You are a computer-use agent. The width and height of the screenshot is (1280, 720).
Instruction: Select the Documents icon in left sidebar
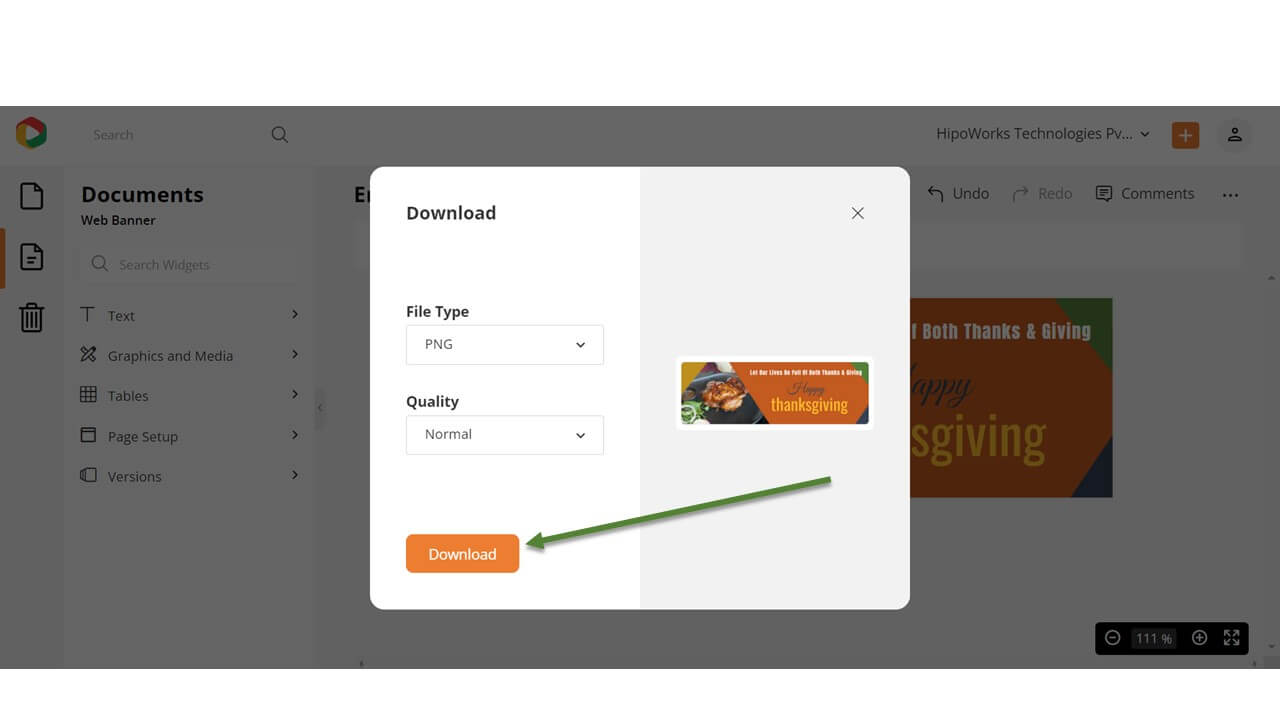click(31, 196)
